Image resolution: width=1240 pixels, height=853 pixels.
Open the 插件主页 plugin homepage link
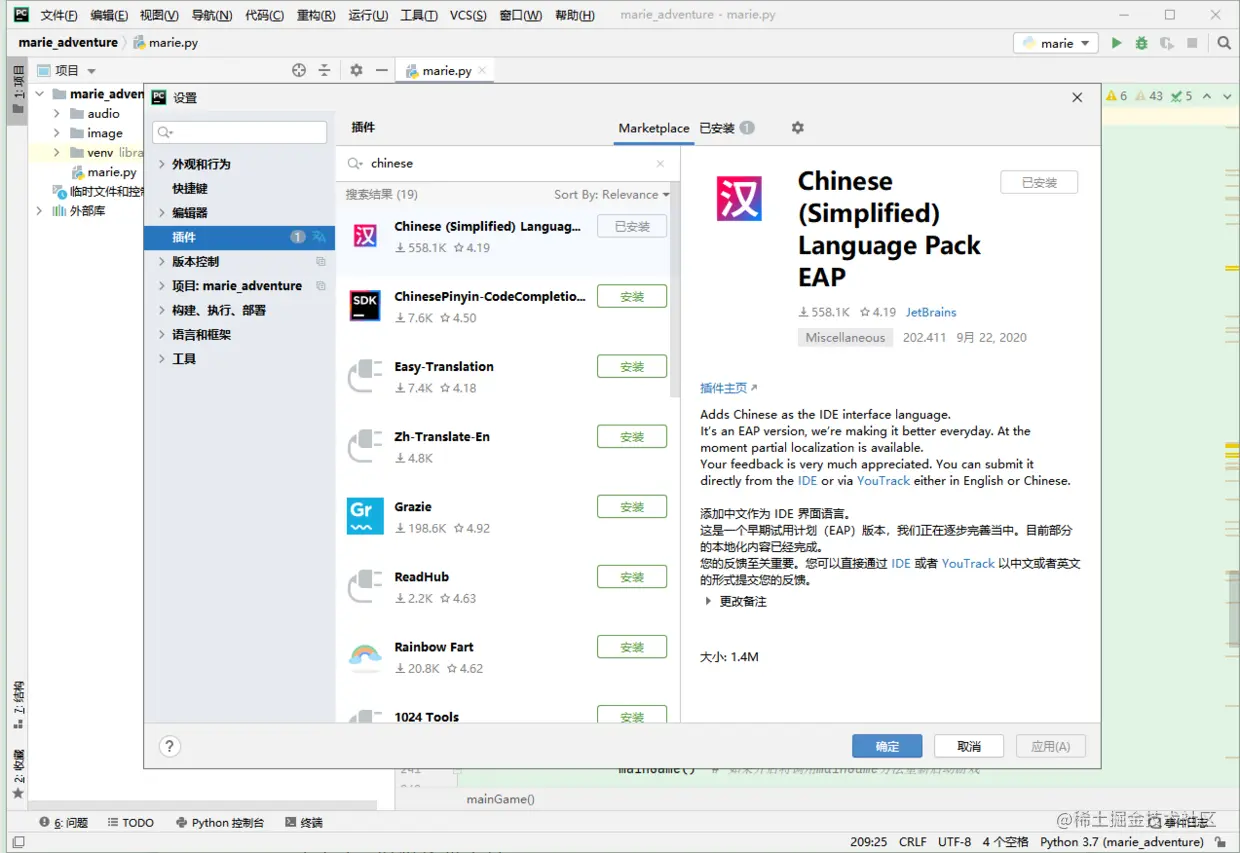[729, 388]
